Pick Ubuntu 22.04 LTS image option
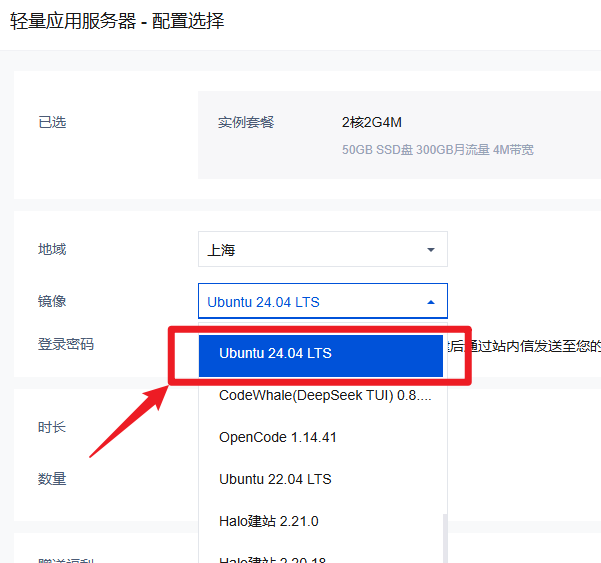 click(323, 479)
